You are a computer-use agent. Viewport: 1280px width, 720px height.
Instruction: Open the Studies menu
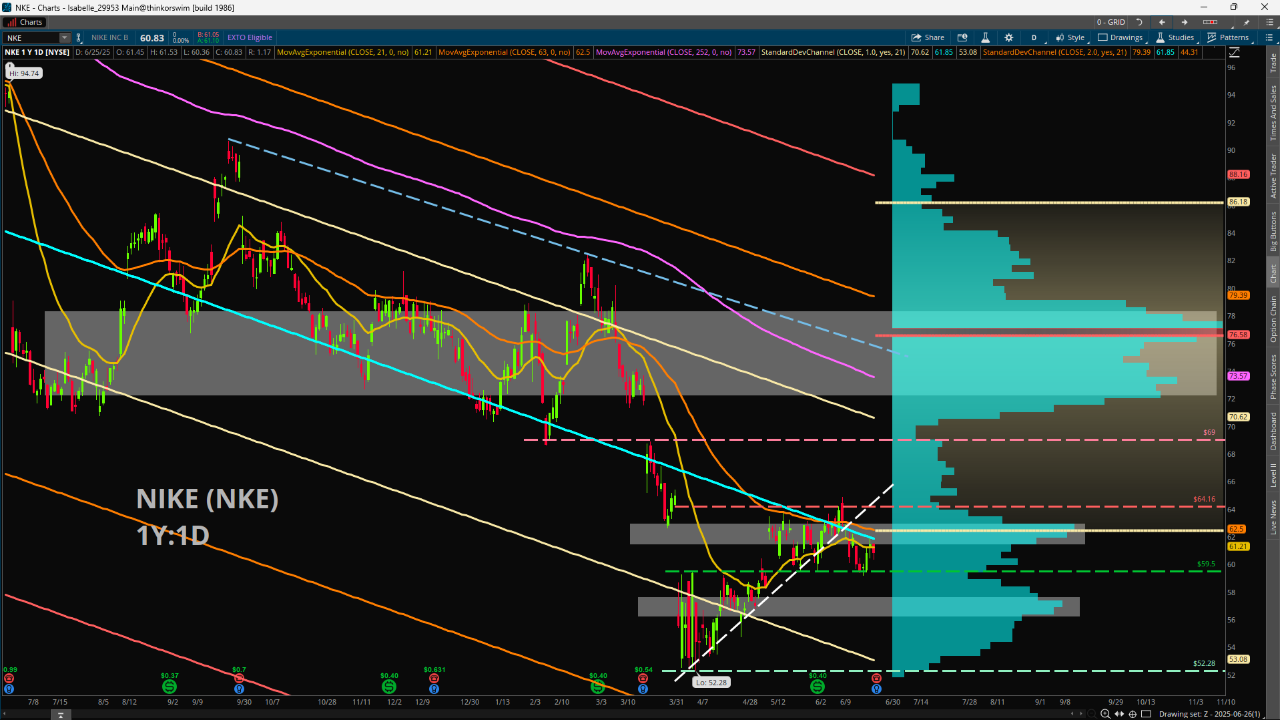click(1175, 37)
